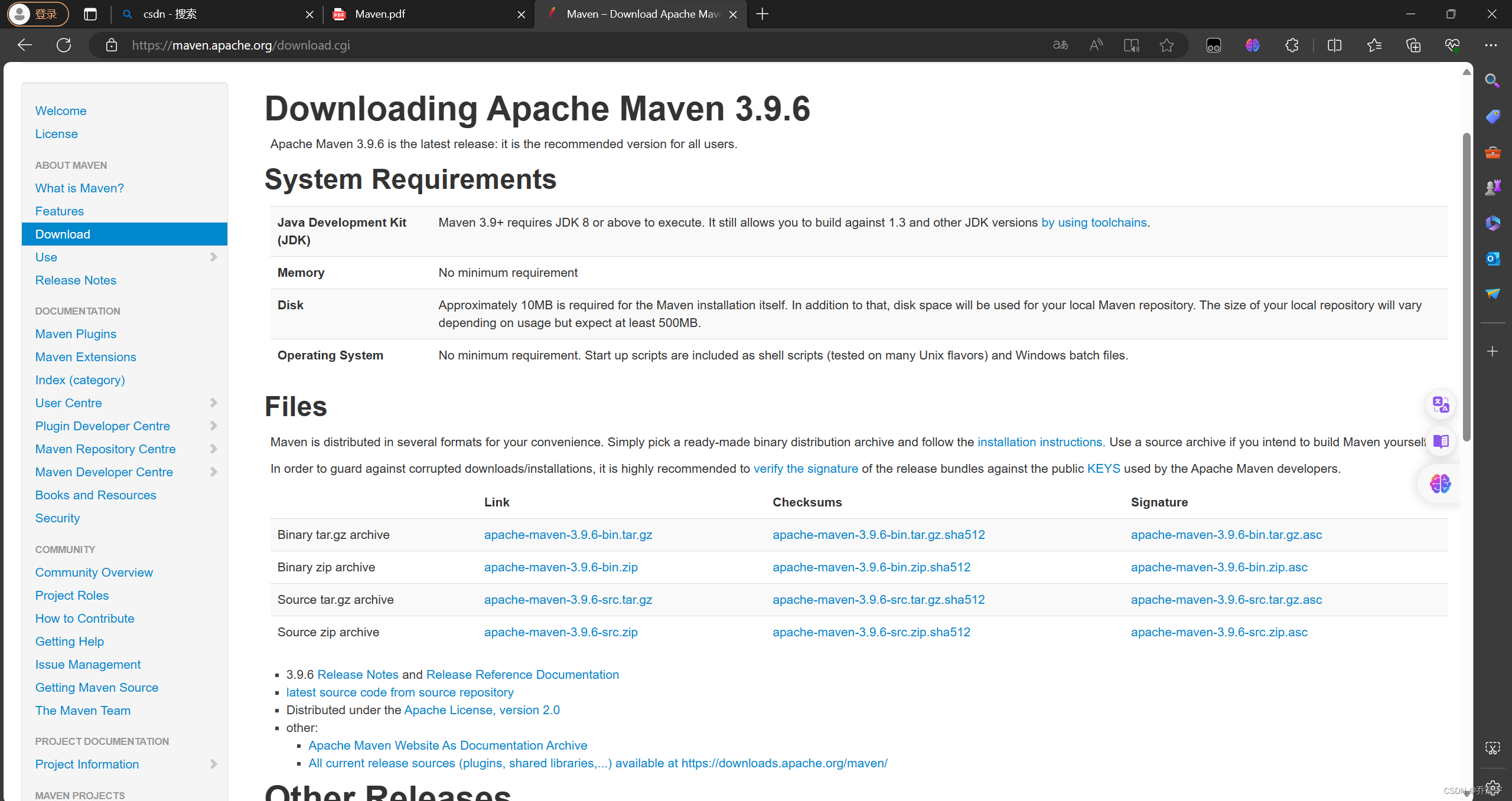Open Browser essentials heart icon
1512x801 pixels.
pos(1453,45)
